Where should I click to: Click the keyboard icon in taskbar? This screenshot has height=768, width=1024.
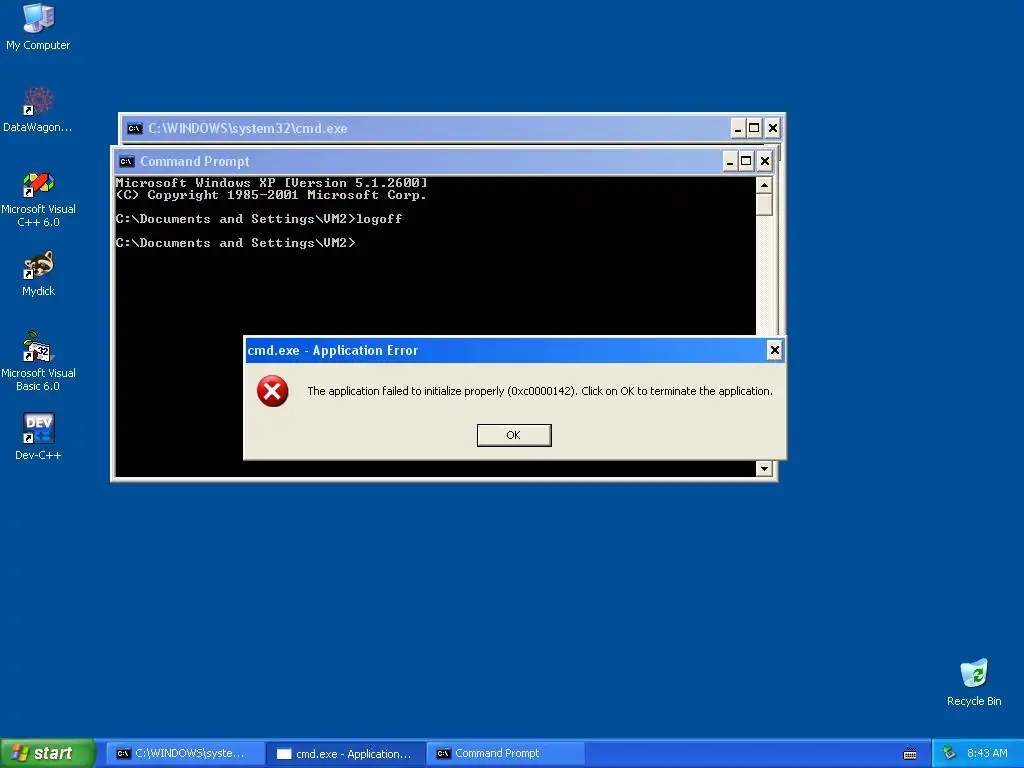click(x=910, y=754)
